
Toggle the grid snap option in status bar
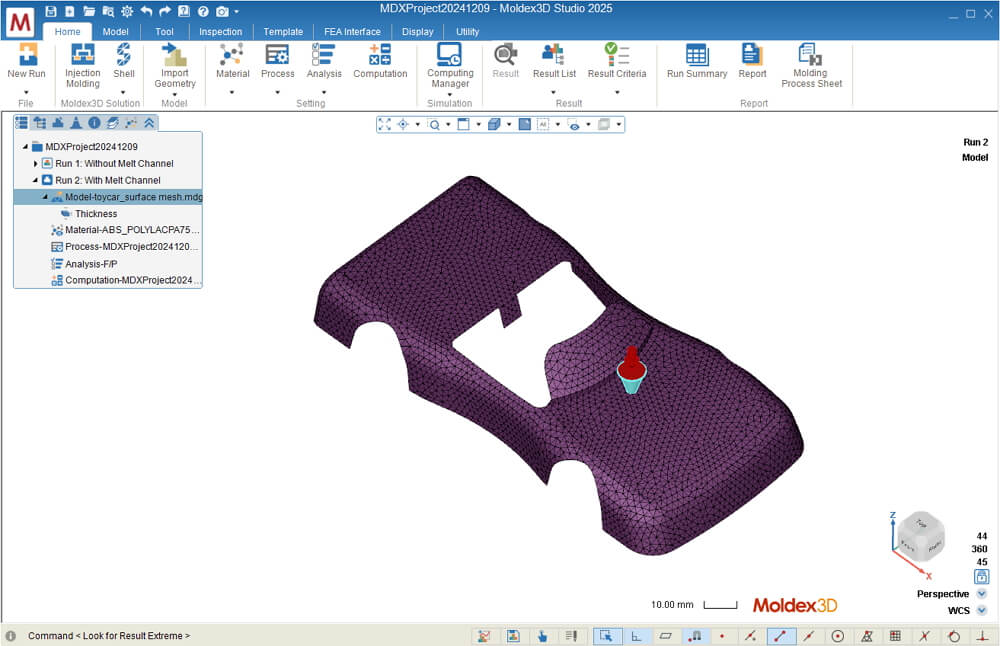tap(895, 636)
